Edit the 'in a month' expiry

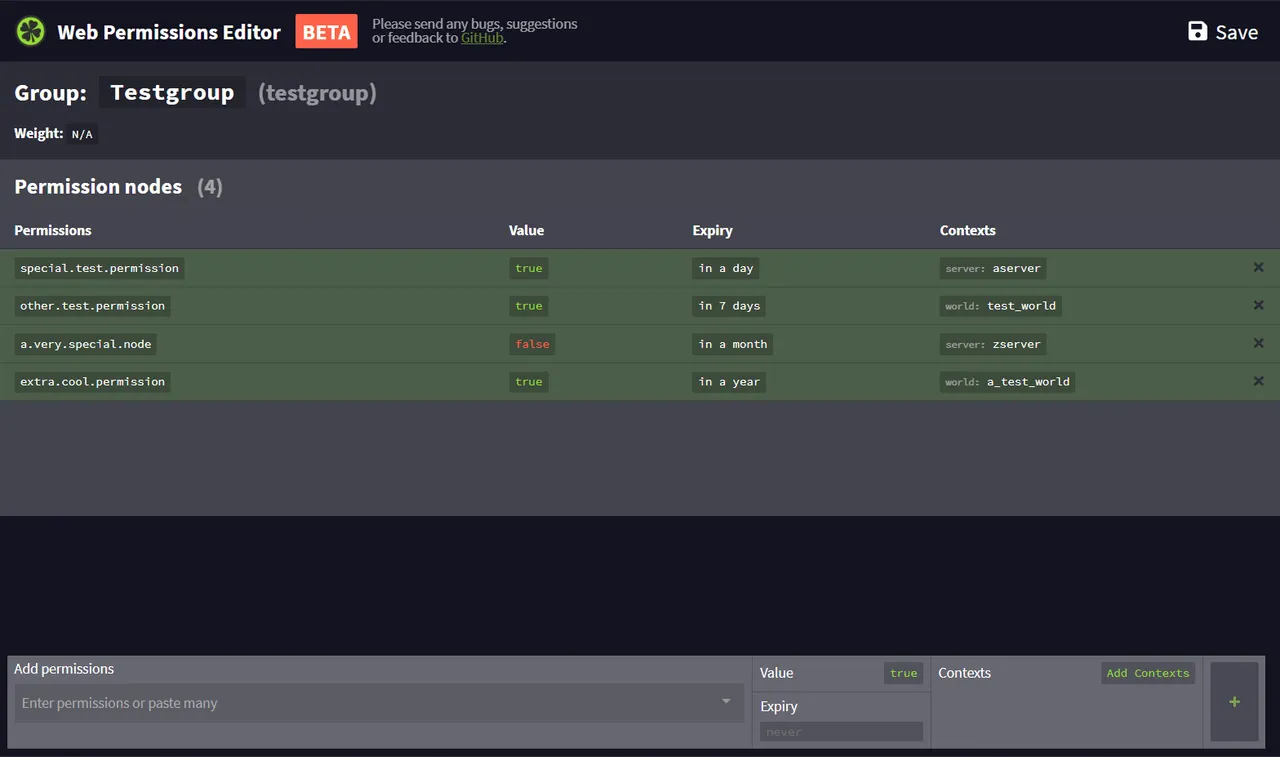coord(733,344)
